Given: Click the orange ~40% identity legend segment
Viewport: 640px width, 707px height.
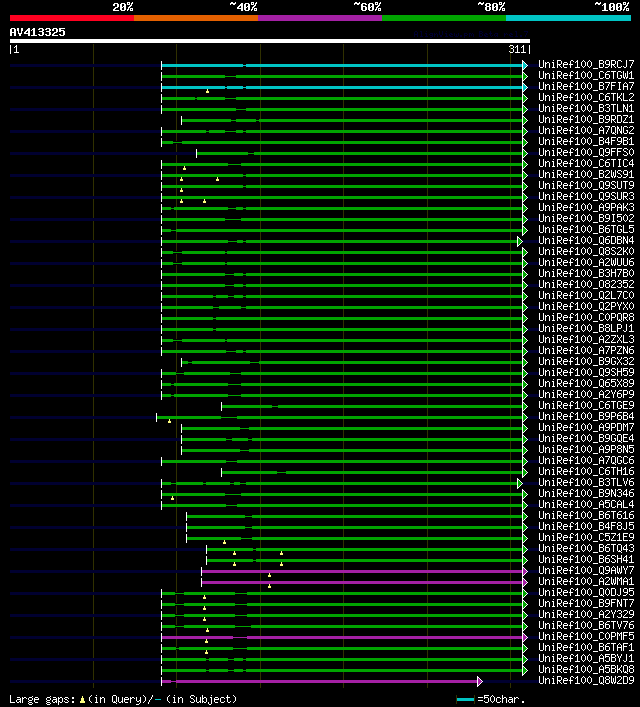Looking at the screenshot, I should 196,18.
